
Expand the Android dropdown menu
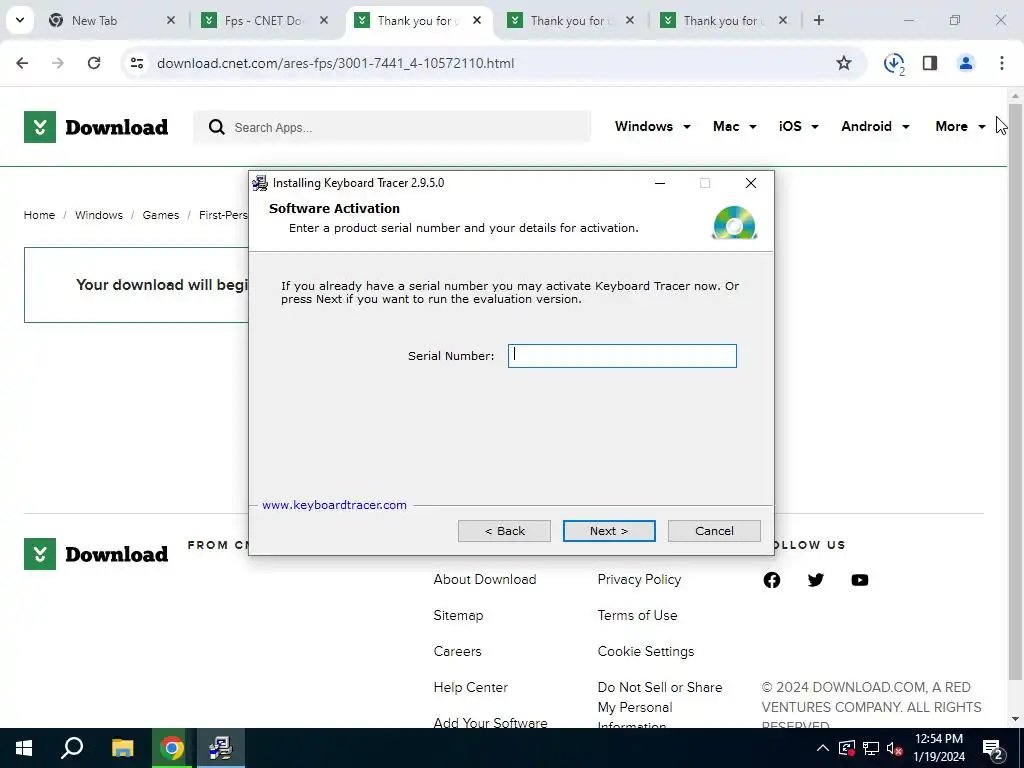click(x=875, y=127)
